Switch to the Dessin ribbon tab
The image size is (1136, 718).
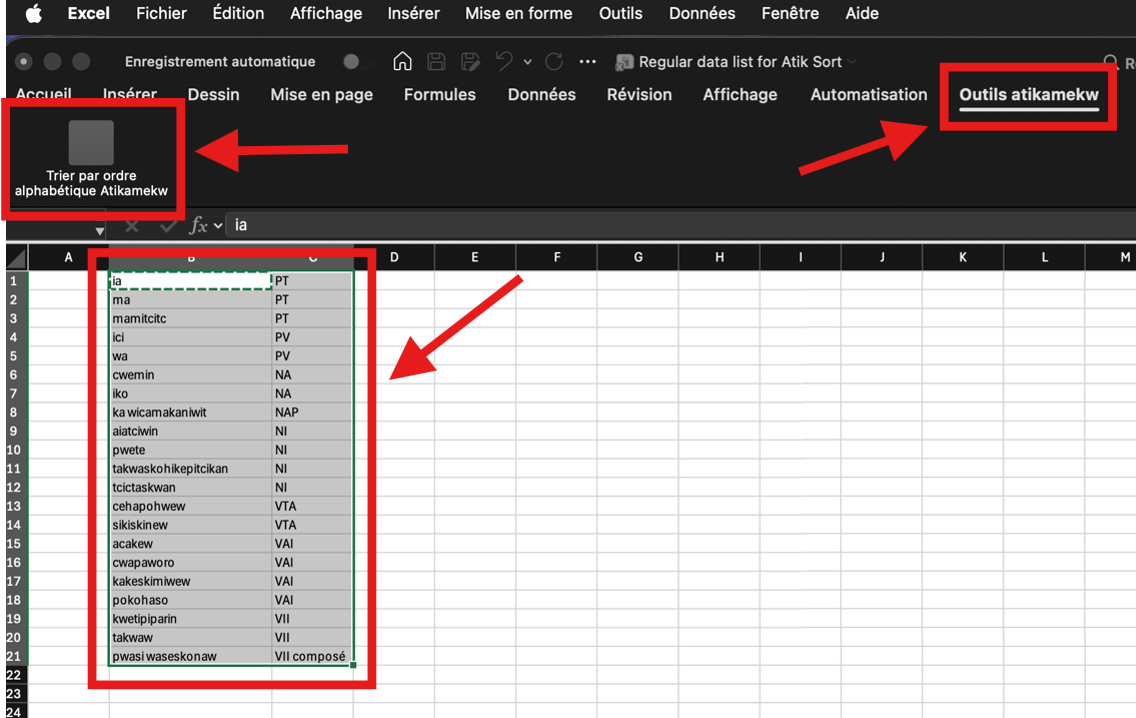(213, 94)
